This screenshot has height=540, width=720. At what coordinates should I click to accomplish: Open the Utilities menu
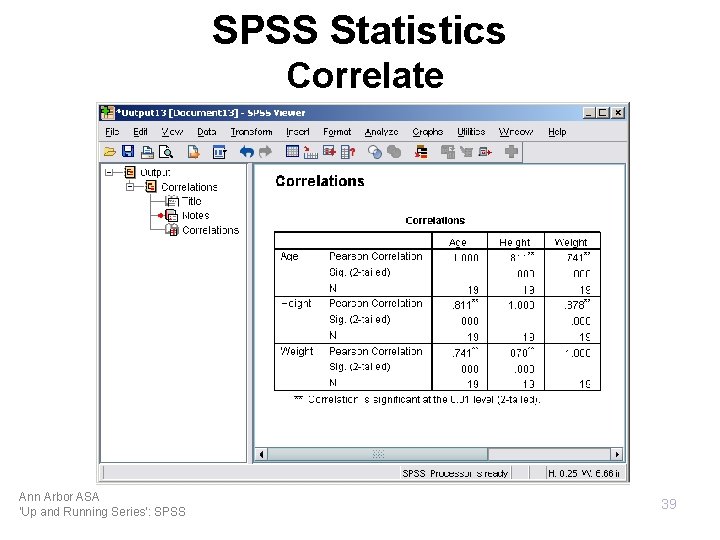[471, 132]
